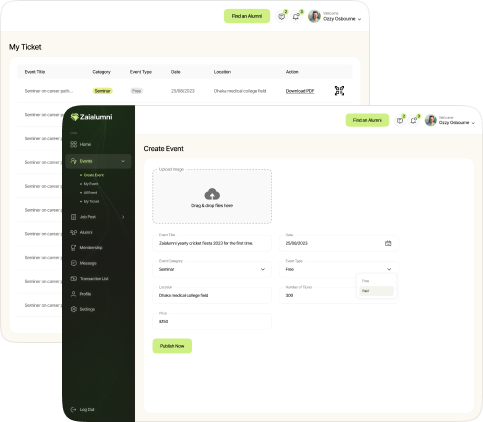Expand the Event Category Seminar dropdown
The width and height of the screenshot is (483, 422).
click(x=212, y=269)
